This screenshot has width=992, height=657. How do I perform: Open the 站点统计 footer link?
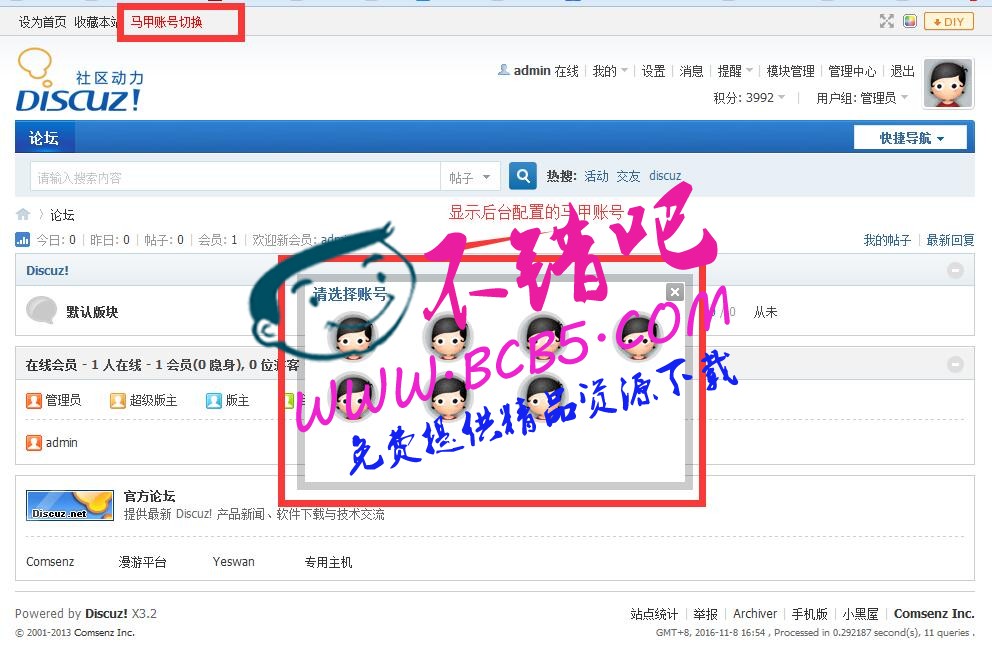click(x=654, y=613)
